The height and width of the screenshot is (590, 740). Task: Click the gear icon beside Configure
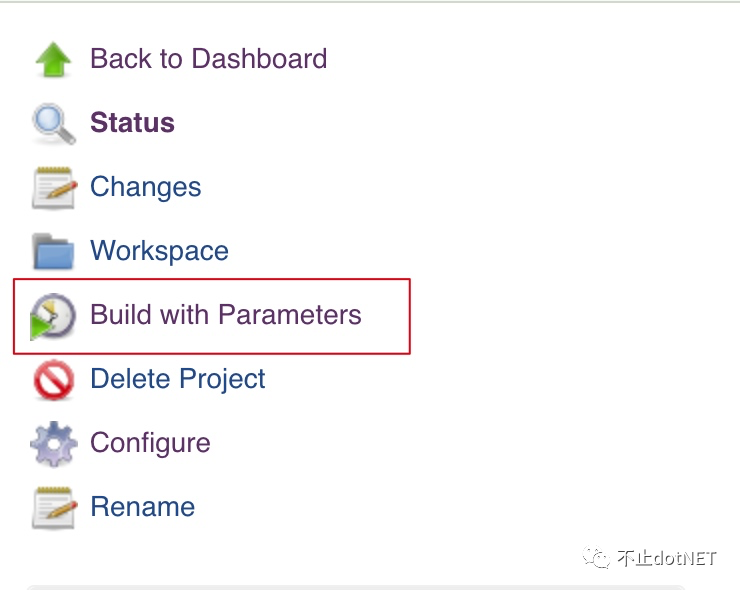(54, 444)
